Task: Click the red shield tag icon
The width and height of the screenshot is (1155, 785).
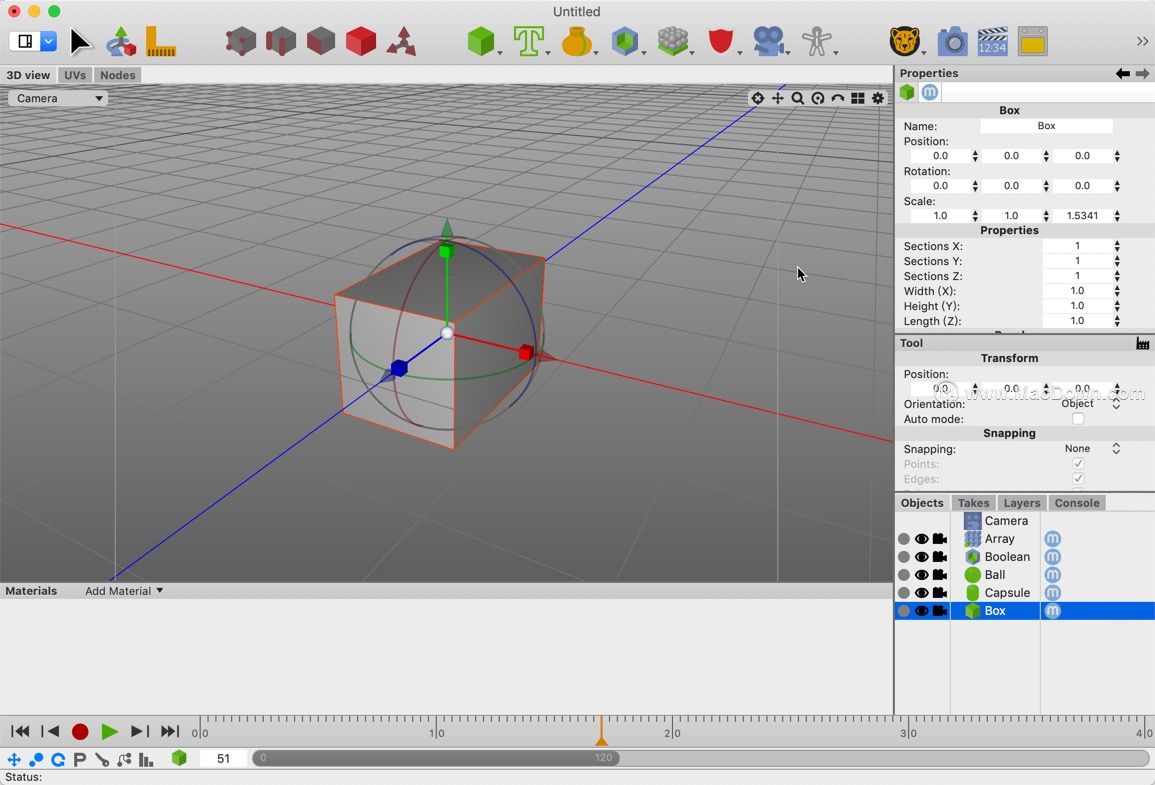Action: pos(721,41)
